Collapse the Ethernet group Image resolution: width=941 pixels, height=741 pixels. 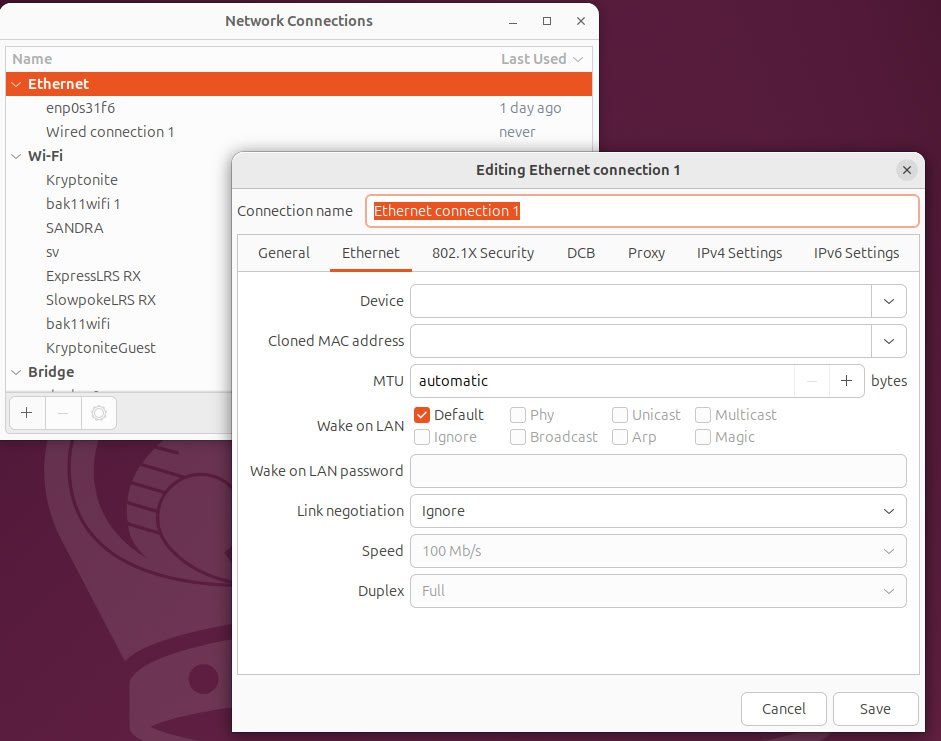pos(16,84)
